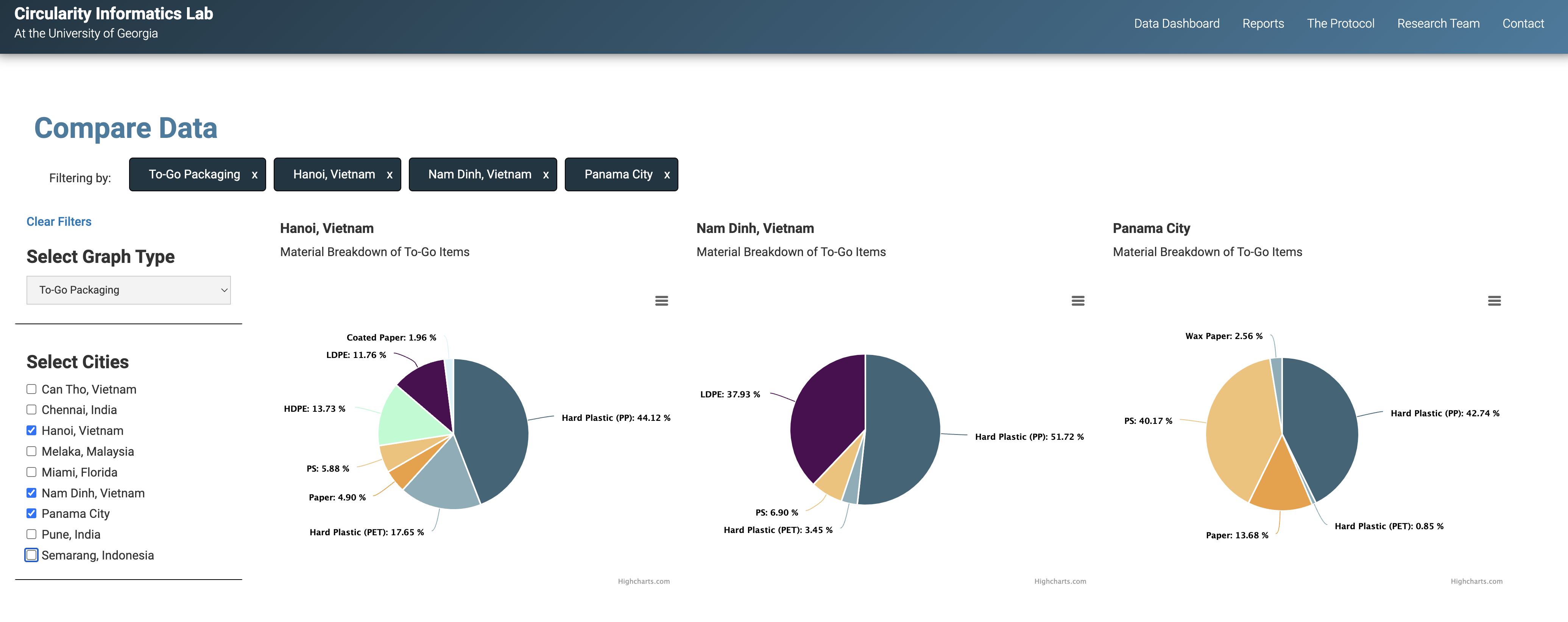
Task: Click the Clear Filters link
Action: click(x=59, y=222)
